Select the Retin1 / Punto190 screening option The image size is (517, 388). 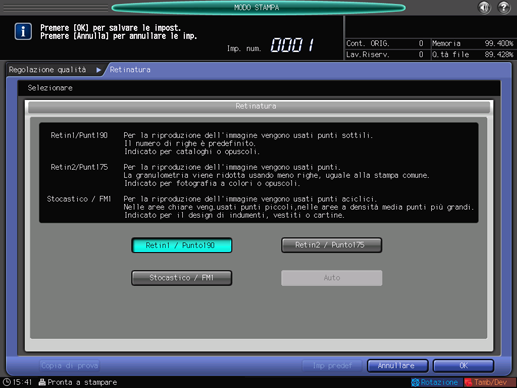[x=182, y=245]
